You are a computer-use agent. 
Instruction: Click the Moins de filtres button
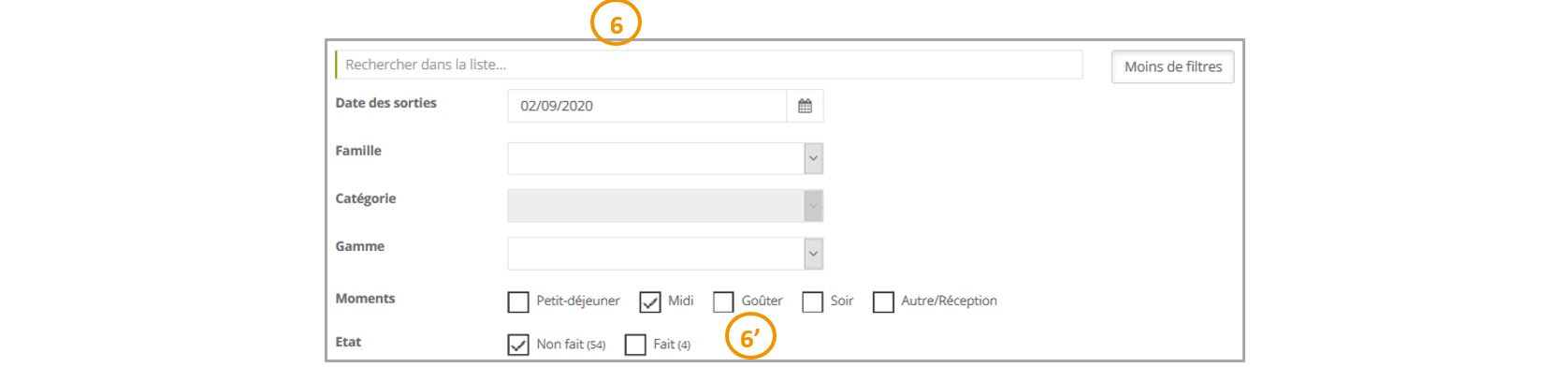[1172, 66]
